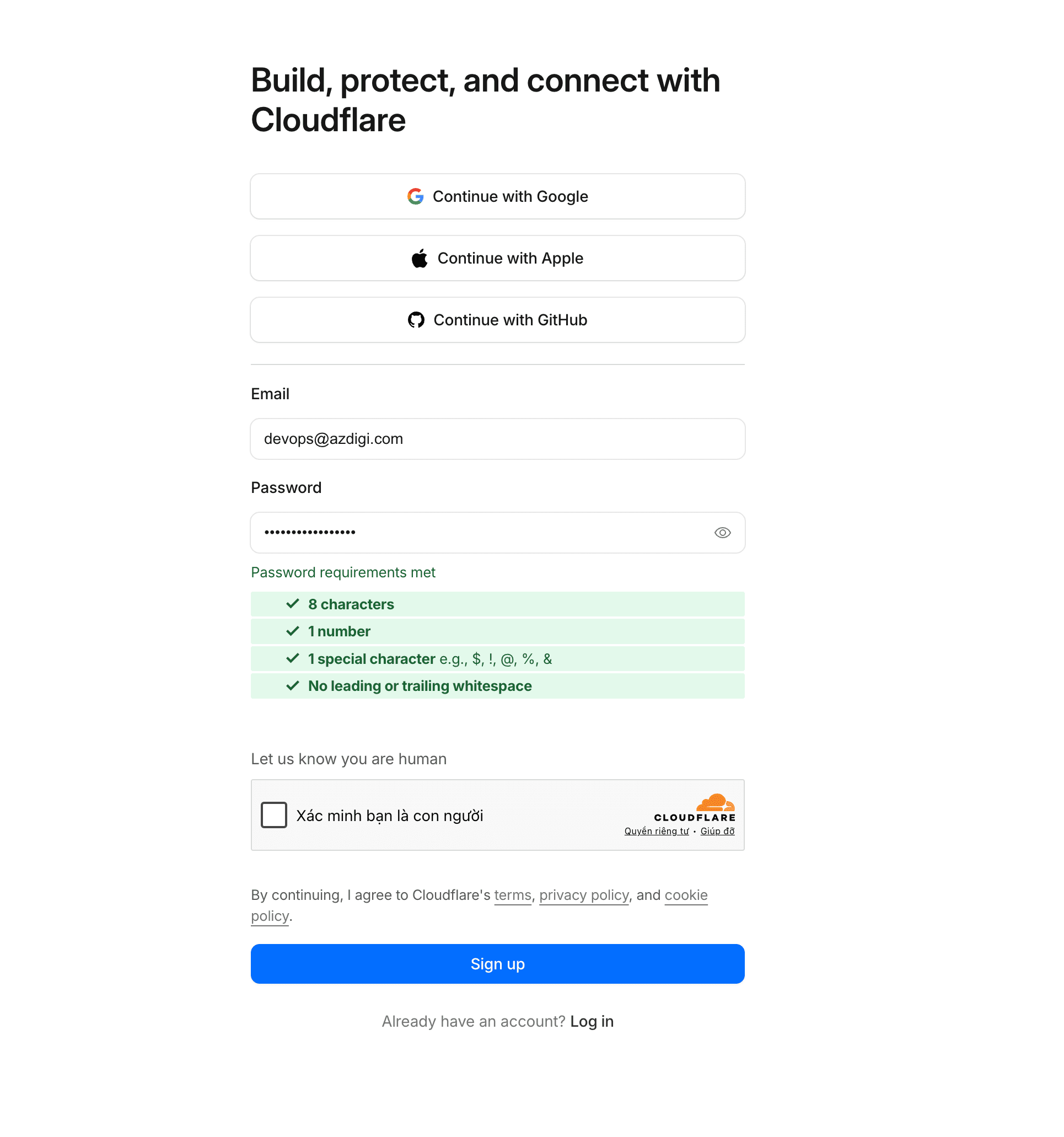Click inside the Email input field

497,439
